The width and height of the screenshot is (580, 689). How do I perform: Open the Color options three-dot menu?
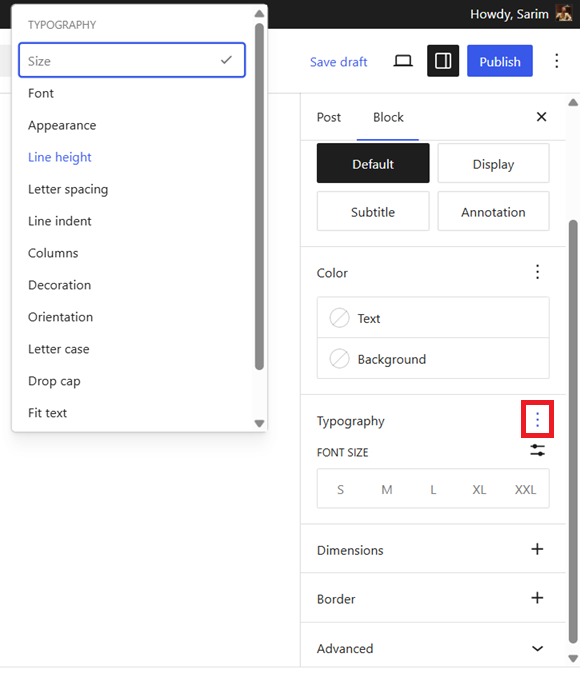tap(537, 272)
